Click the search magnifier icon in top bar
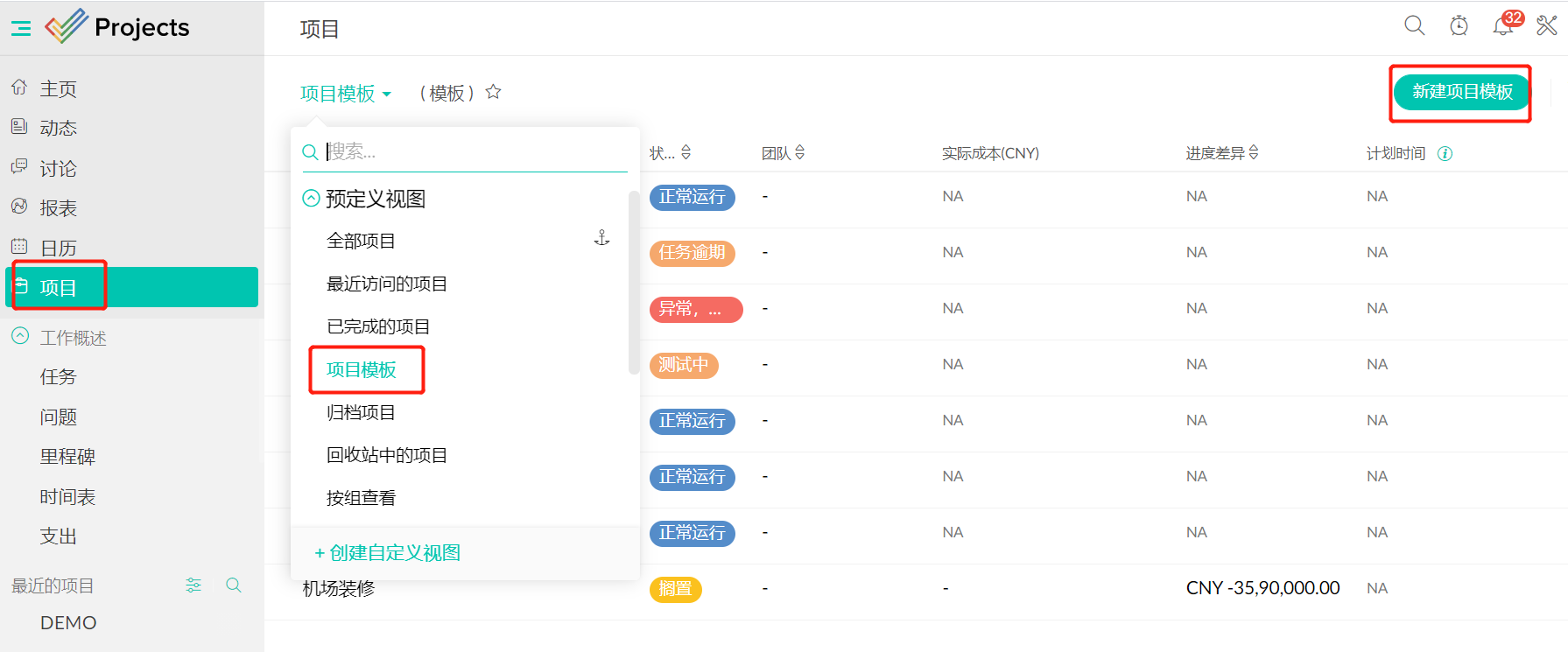Screen dimensions: 1568x652 [x=1414, y=25]
